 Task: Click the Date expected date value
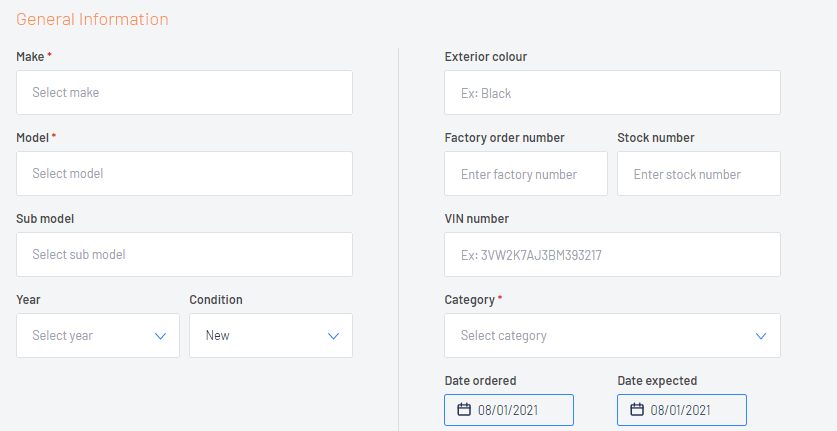click(x=681, y=410)
